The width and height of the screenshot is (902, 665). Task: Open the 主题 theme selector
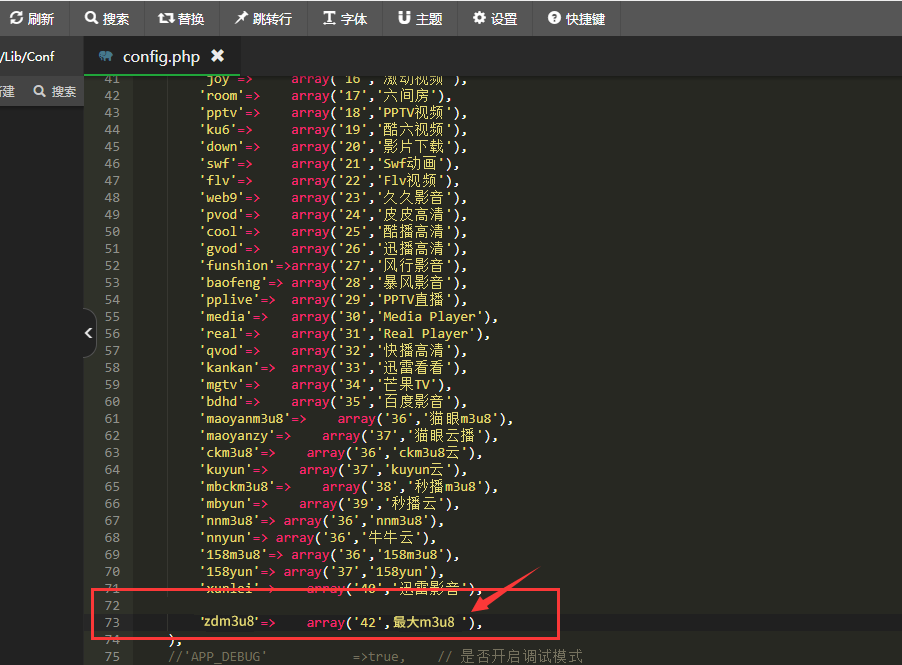tap(420, 18)
